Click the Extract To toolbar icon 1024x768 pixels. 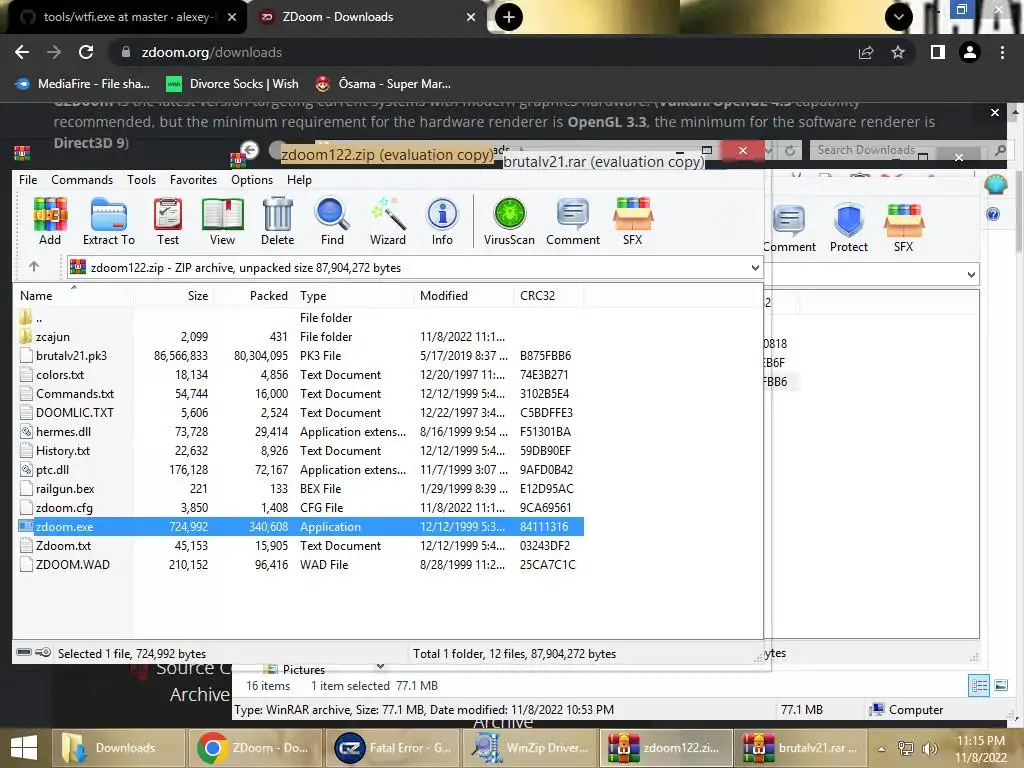pyautogui.click(x=108, y=221)
